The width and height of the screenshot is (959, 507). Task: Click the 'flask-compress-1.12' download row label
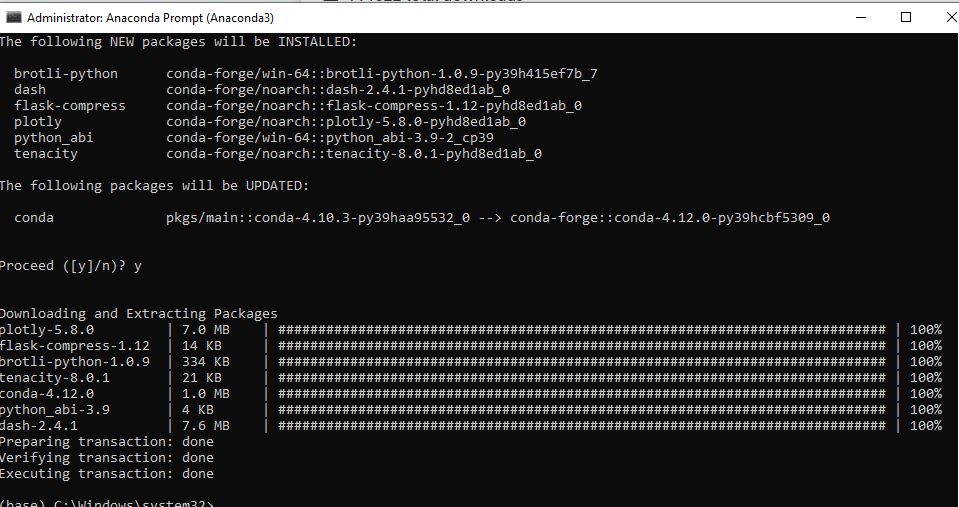click(74, 346)
